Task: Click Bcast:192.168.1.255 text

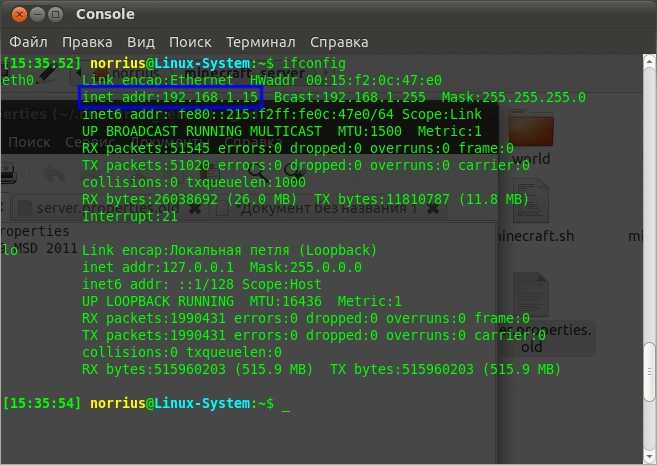Action: click(350, 97)
